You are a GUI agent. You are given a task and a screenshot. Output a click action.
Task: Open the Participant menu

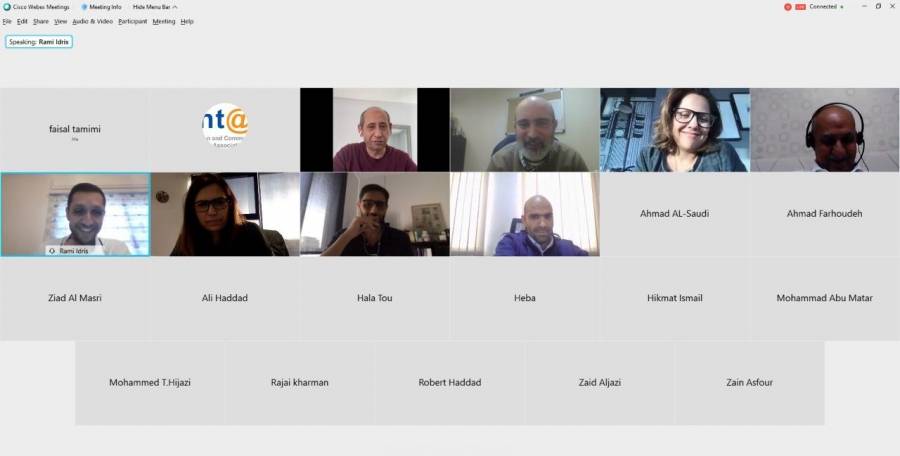[133, 21]
